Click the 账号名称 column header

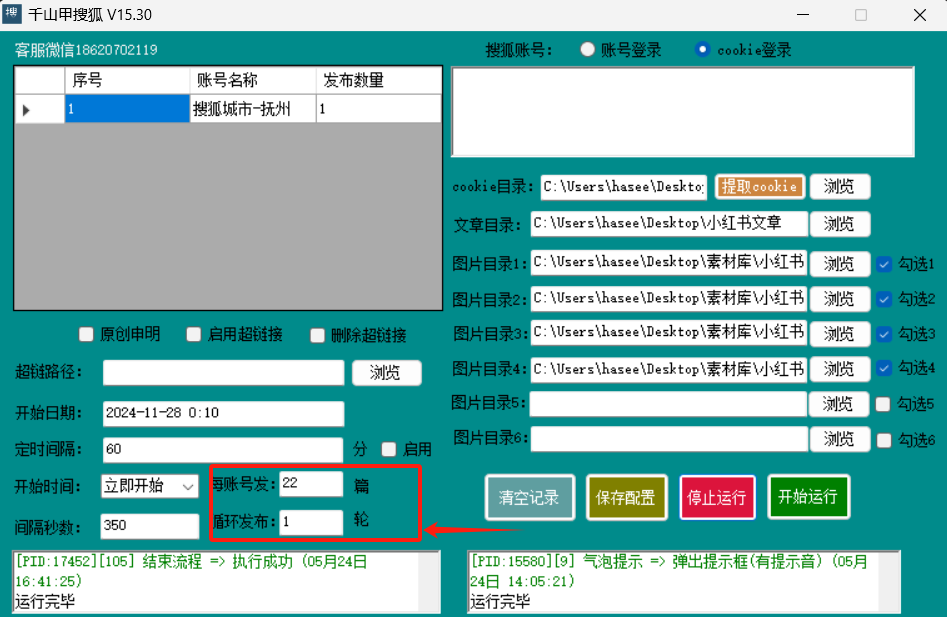[252, 80]
